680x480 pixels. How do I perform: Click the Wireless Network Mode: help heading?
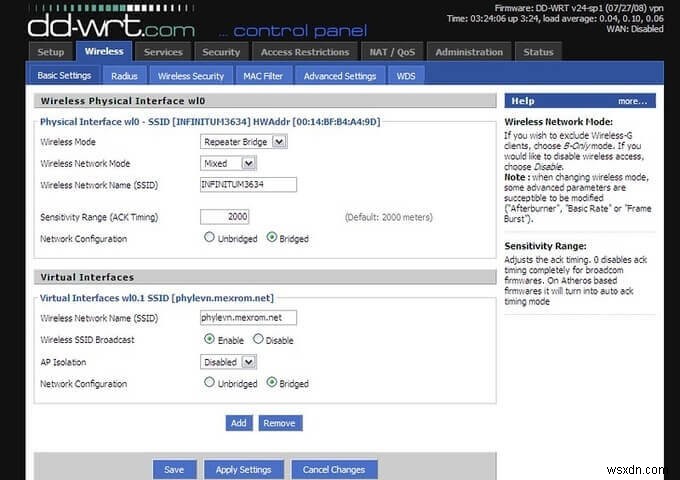click(x=559, y=122)
